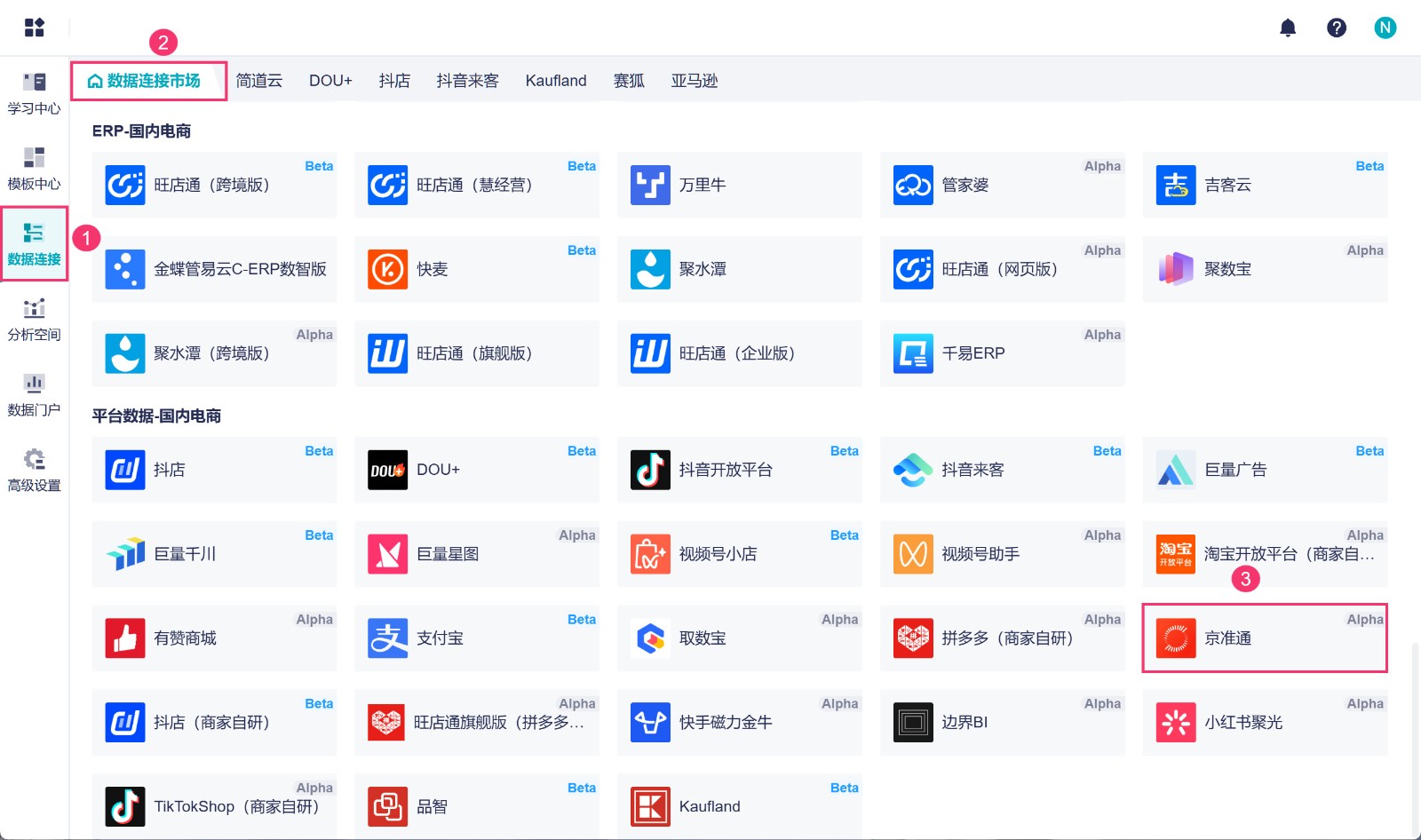Click the 抖音开放平台 icon
The image size is (1421, 840).
[650, 470]
